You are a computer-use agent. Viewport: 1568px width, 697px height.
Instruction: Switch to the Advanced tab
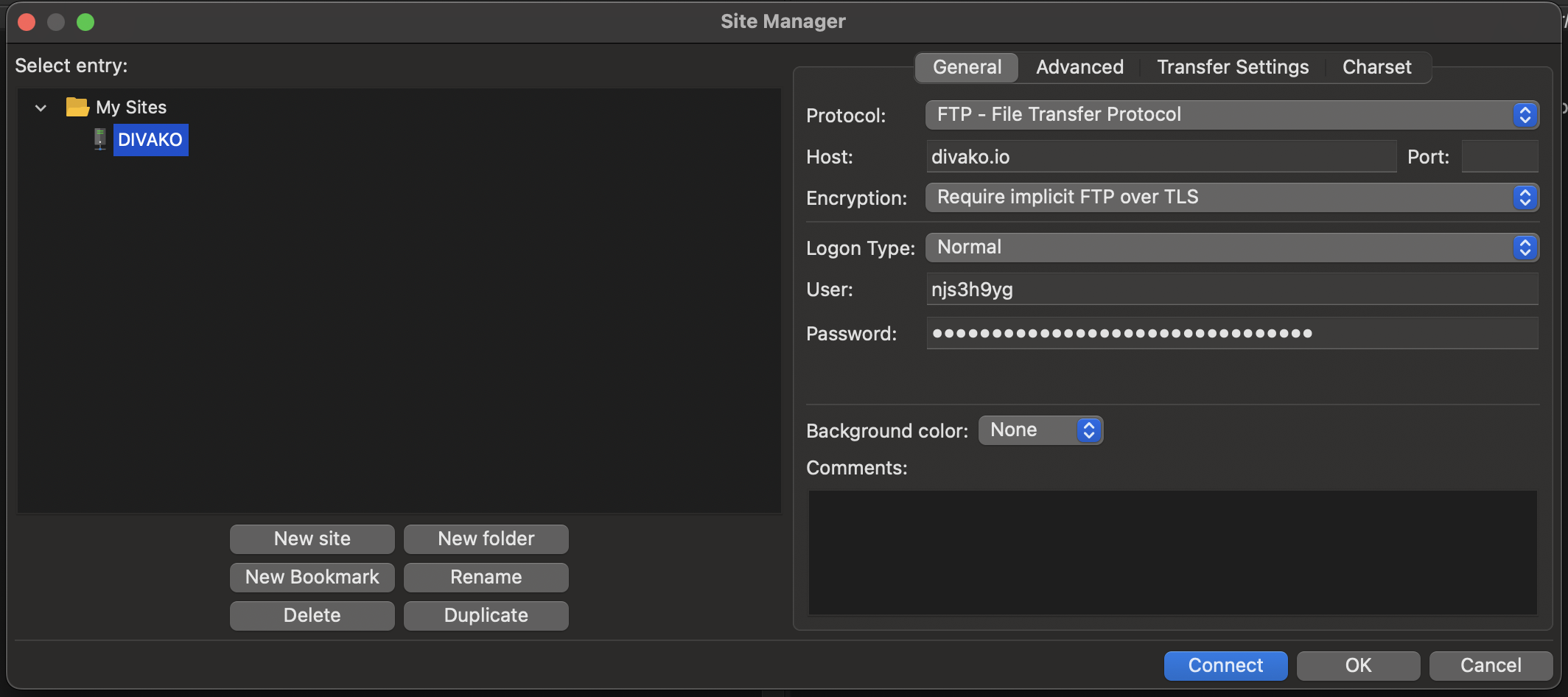(x=1079, y=67)
